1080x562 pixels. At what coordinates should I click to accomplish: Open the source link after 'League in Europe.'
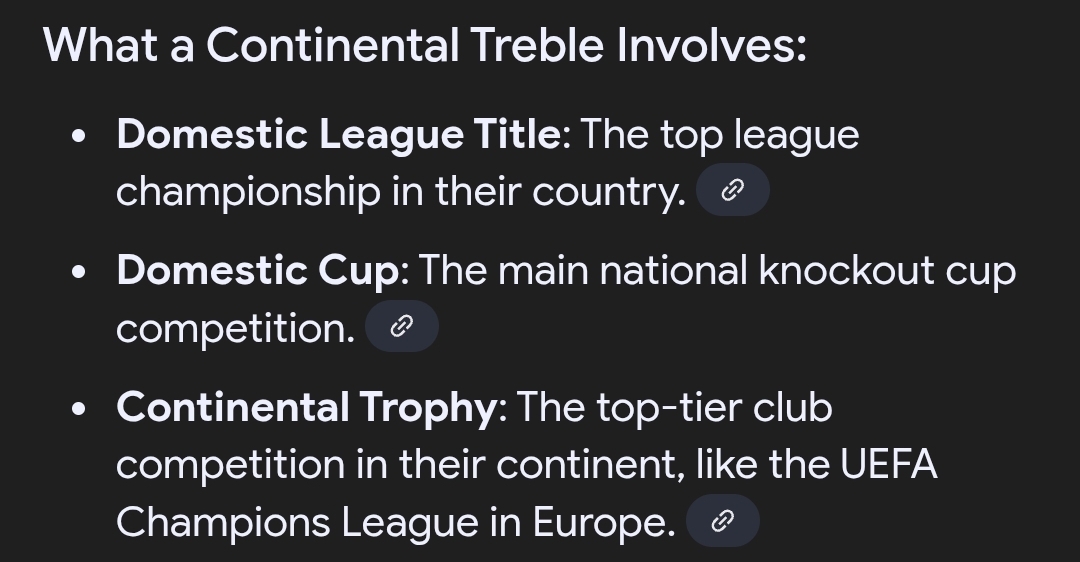723,521
